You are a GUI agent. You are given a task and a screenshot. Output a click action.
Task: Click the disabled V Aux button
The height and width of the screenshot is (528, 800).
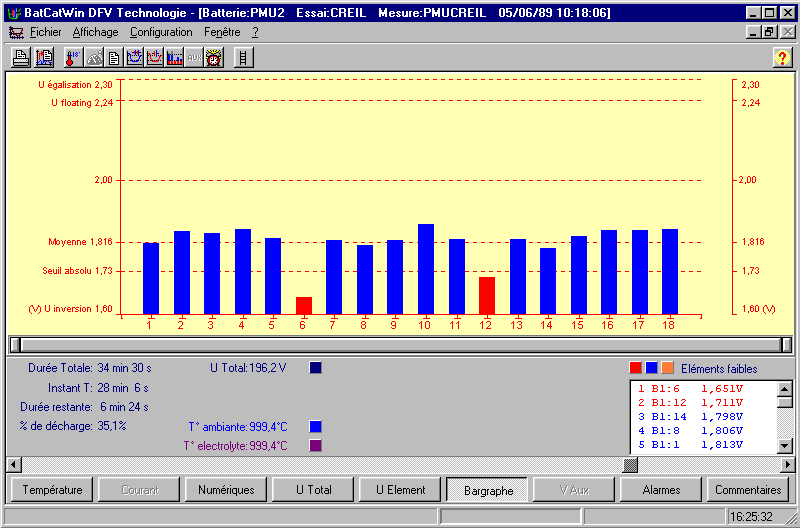(574, 490)
